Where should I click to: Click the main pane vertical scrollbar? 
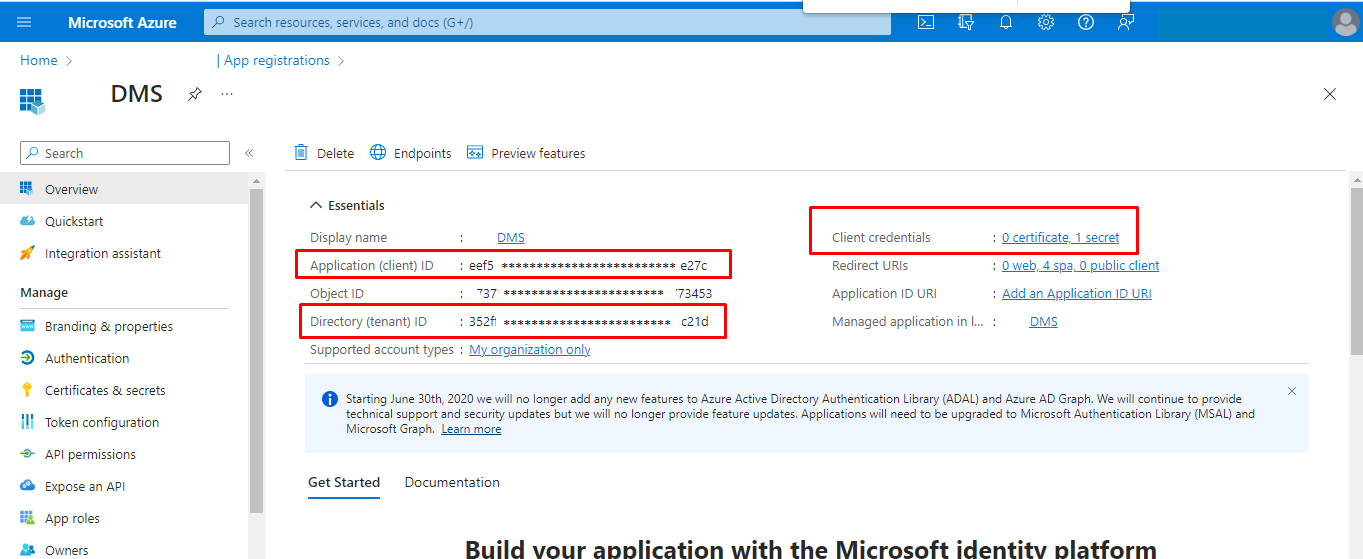click(x=1356, y=270)
